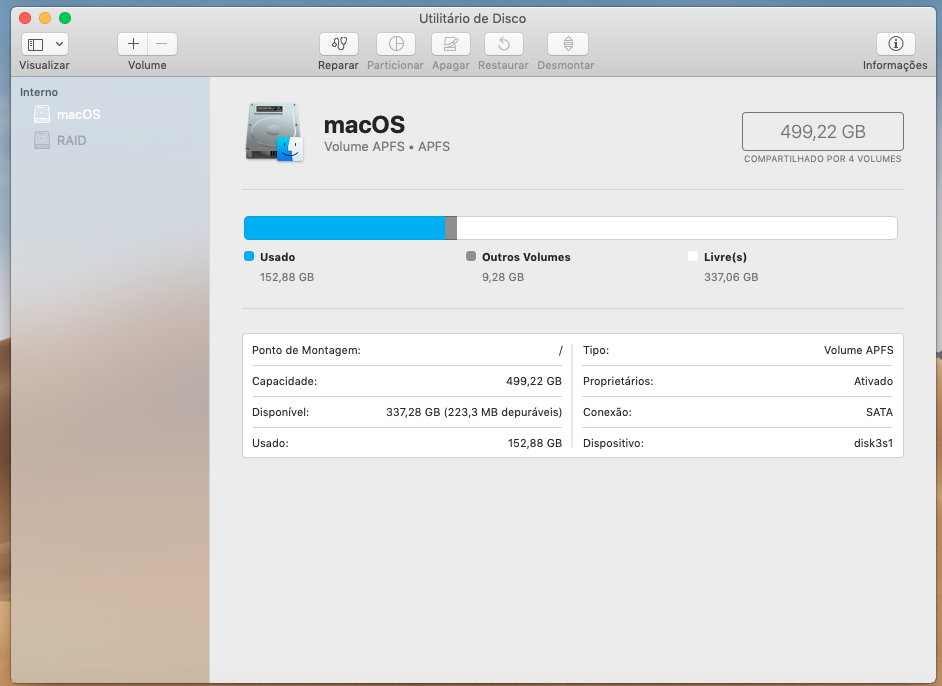The image size is (942, 686).
Task: Remove a volume with the minus button
Action: (162, 44)
